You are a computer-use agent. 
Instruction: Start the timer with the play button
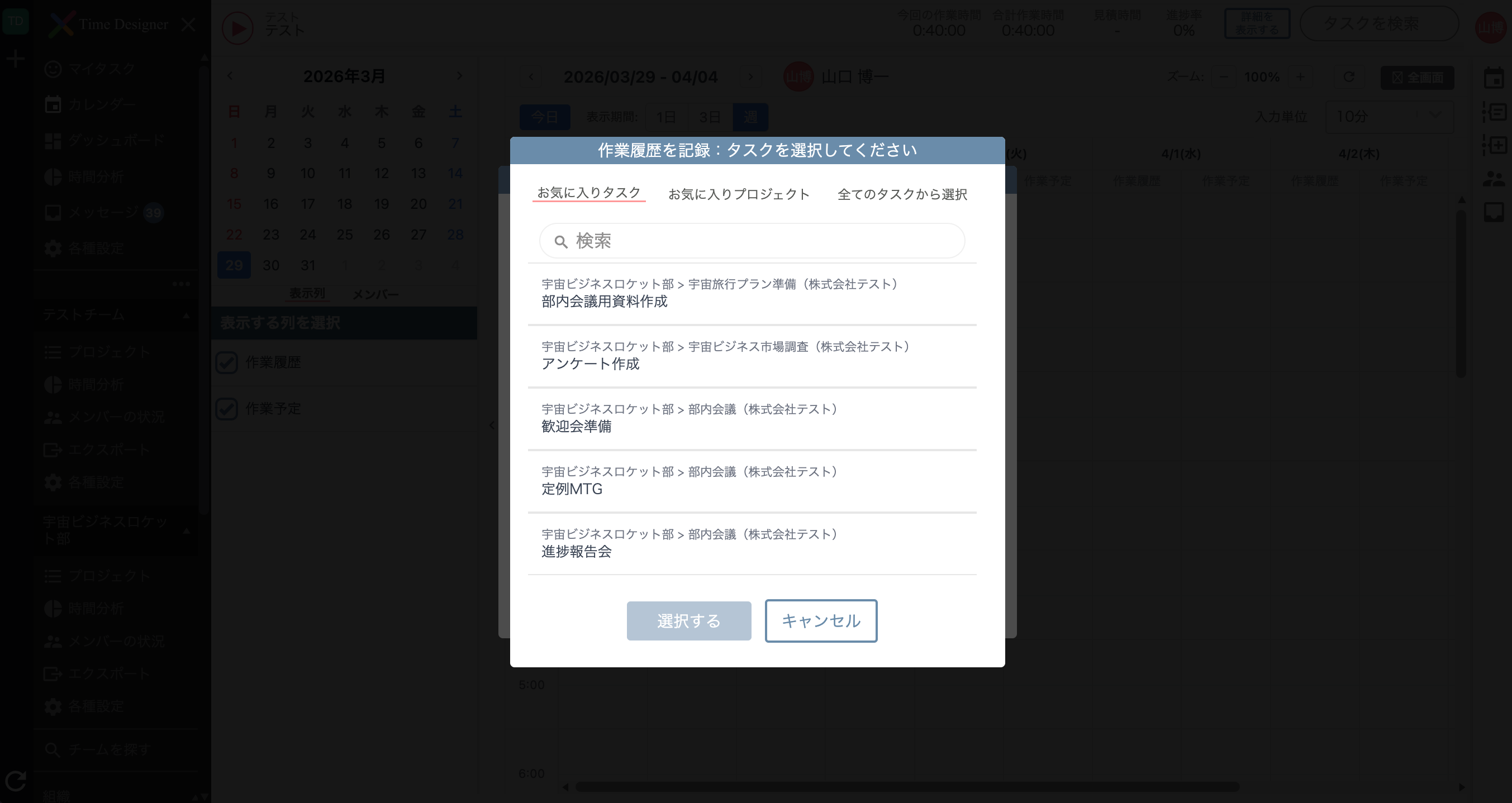[237, 27]
